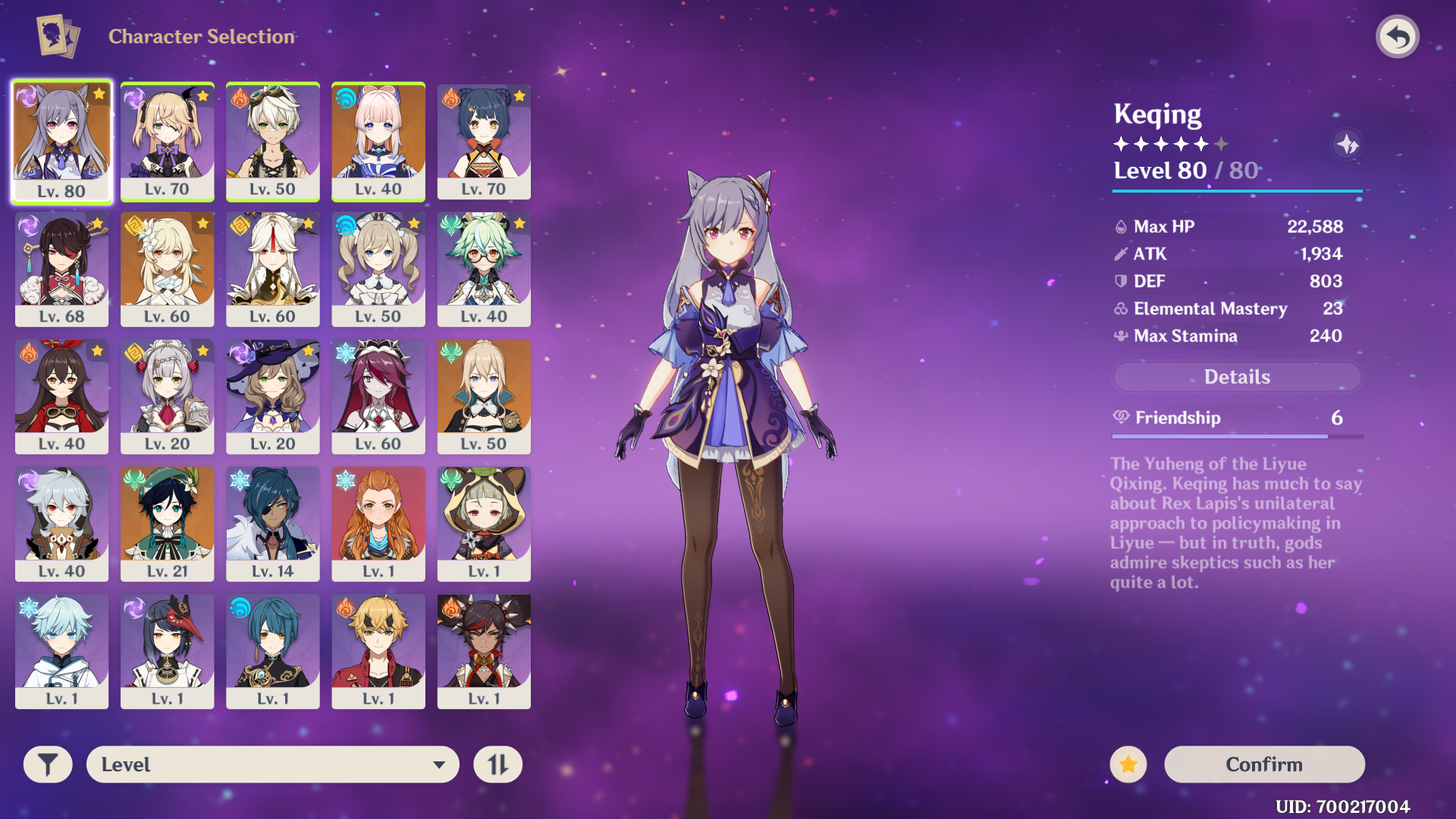1456x819 pixels.
Task: Click the back arrow button
Action: tap(1397, 36)
